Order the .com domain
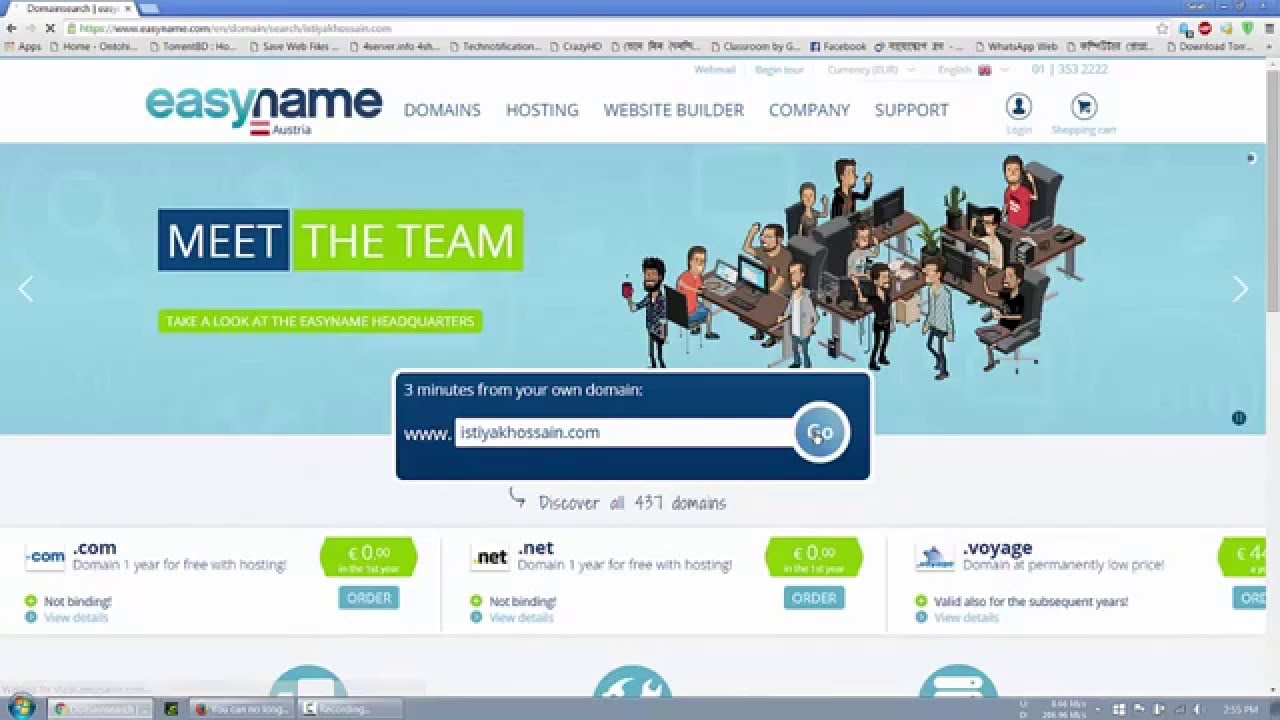 369,598
